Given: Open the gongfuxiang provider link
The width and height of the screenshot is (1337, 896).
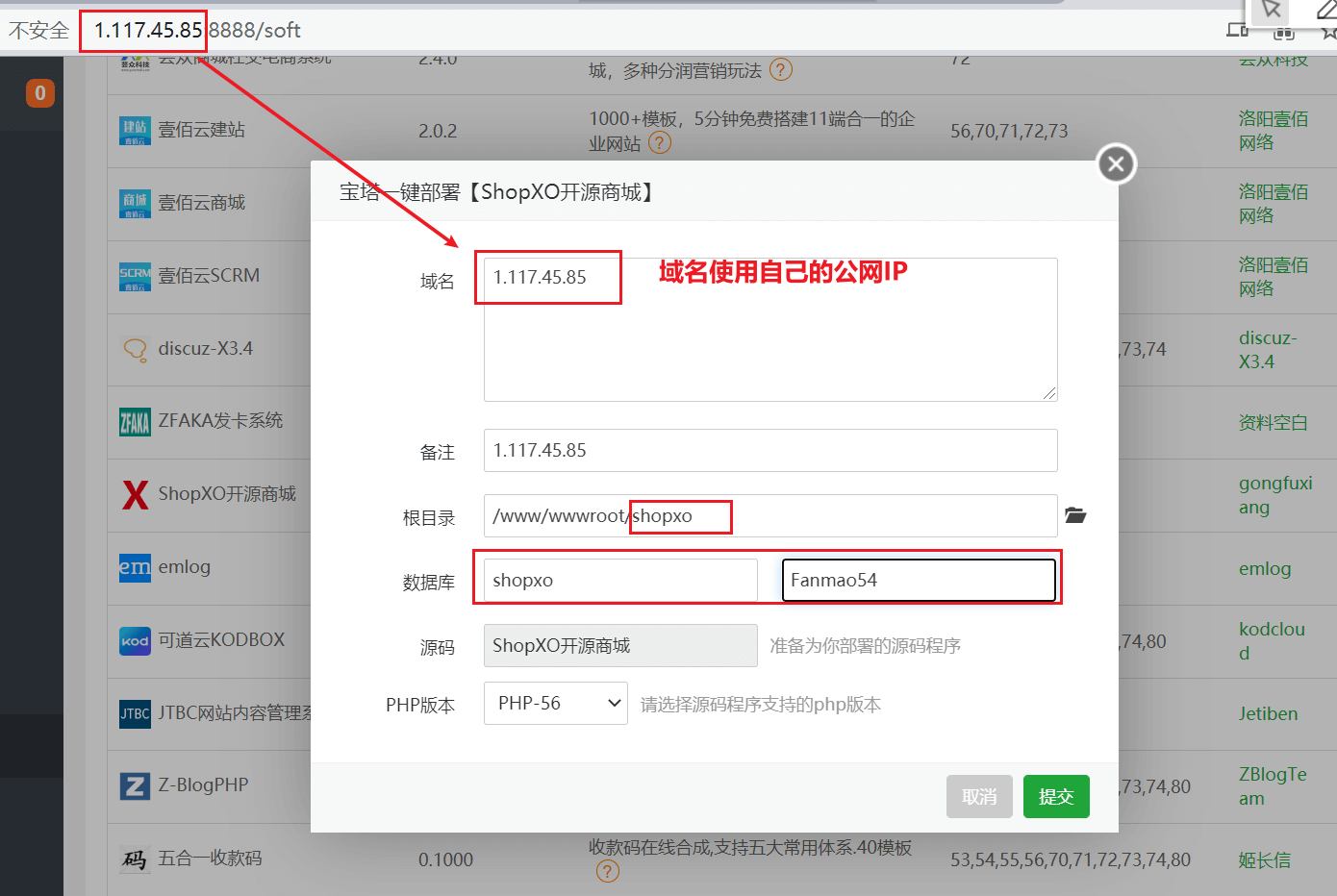Looking at the screenshot, I should pos(1275,495).
